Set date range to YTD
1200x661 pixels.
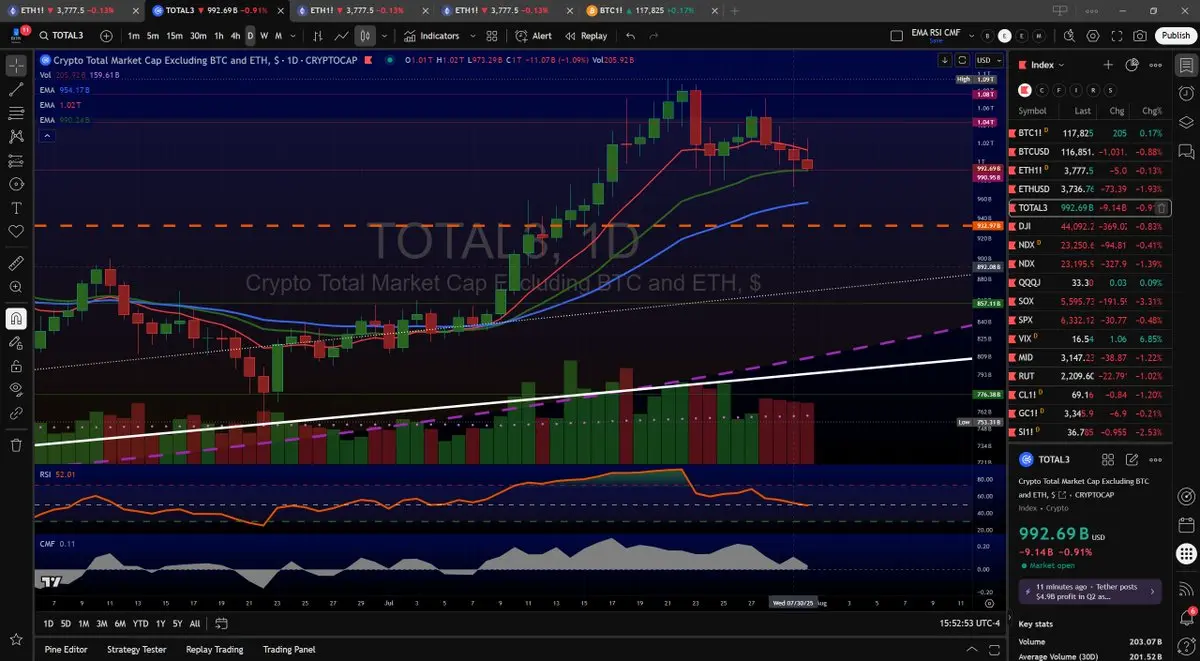click(x=140, y=623)
